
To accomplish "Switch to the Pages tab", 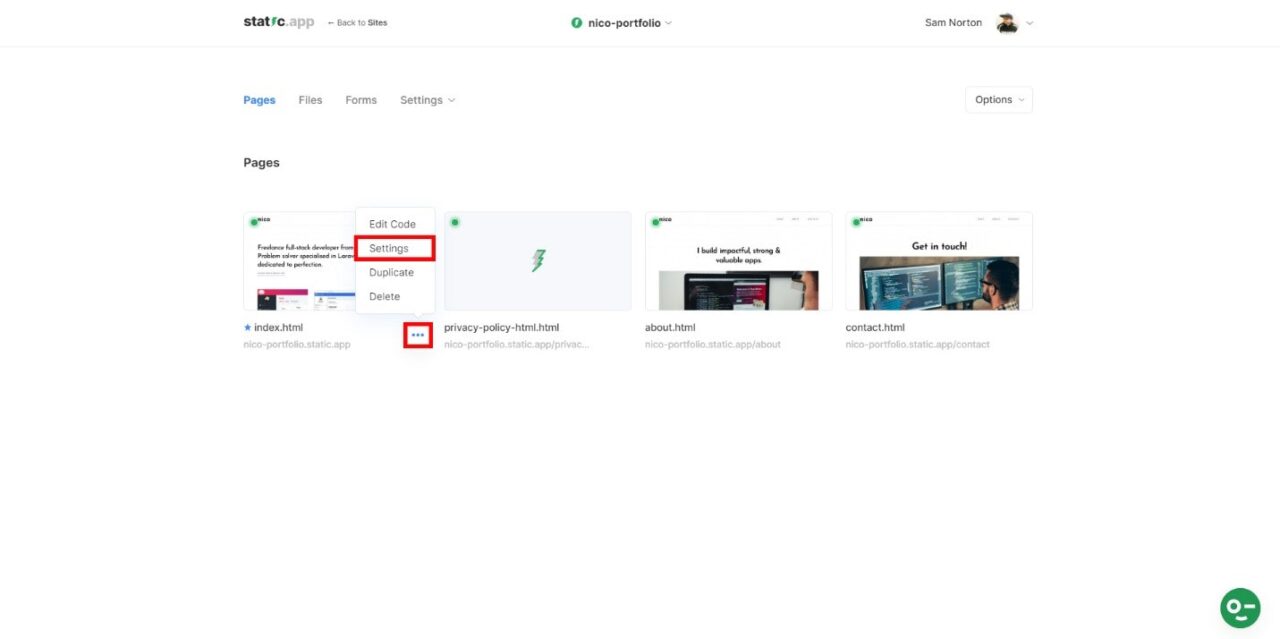I will pyautogui.click(x=259, y=100).
